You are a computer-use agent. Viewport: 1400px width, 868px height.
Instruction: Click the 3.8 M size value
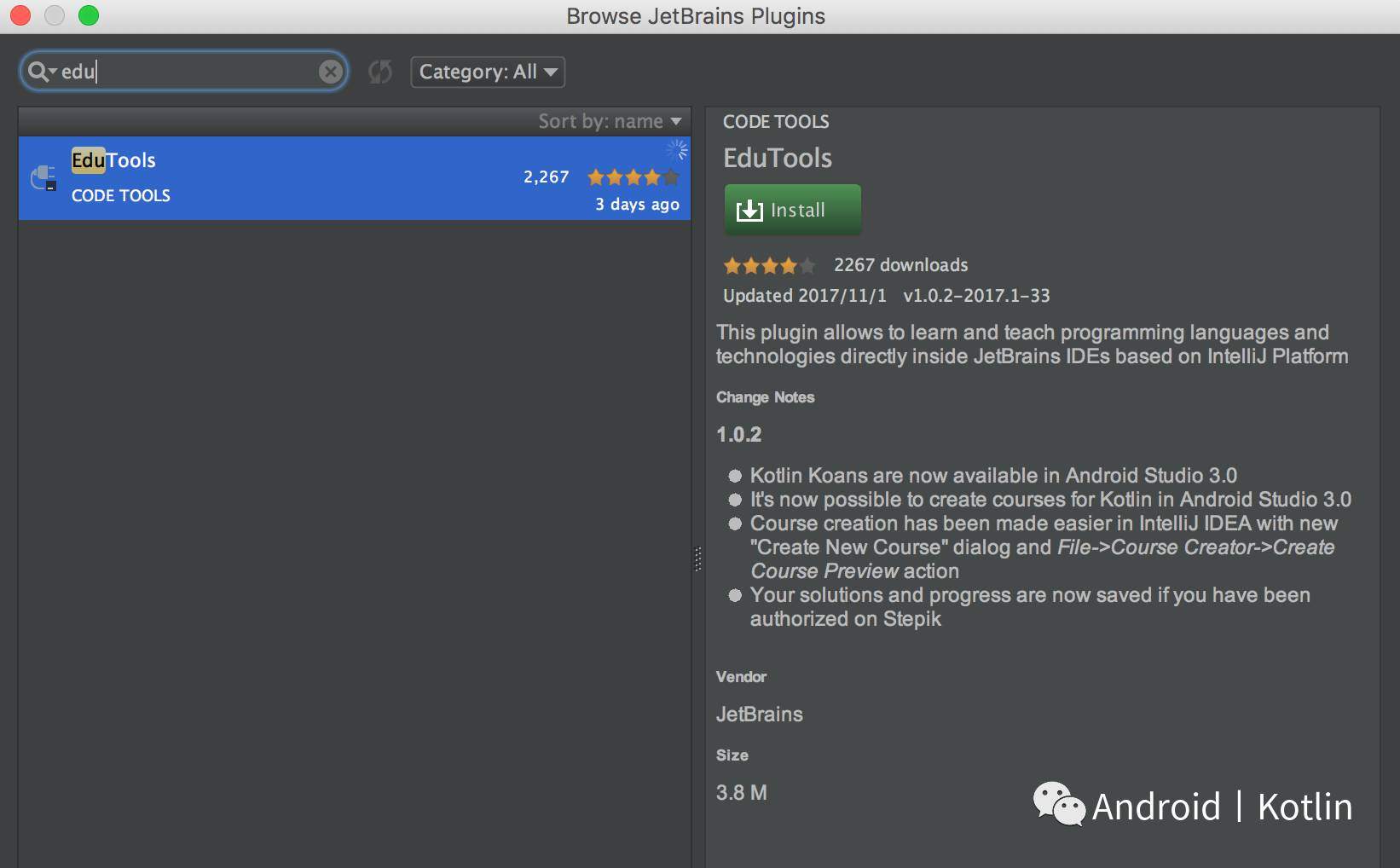tap(741, 793)
